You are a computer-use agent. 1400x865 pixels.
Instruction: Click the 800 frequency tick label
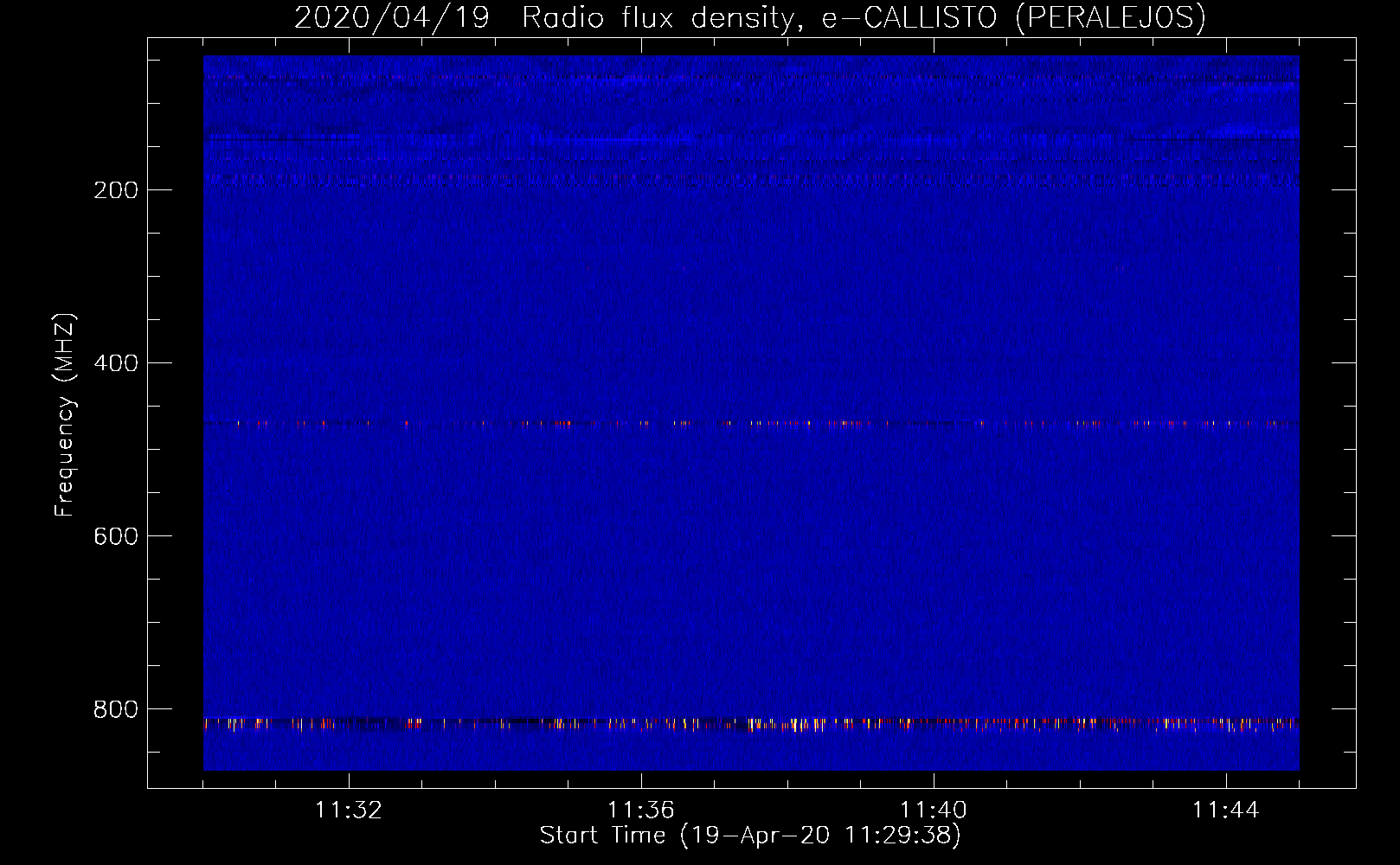coord(116,709)
